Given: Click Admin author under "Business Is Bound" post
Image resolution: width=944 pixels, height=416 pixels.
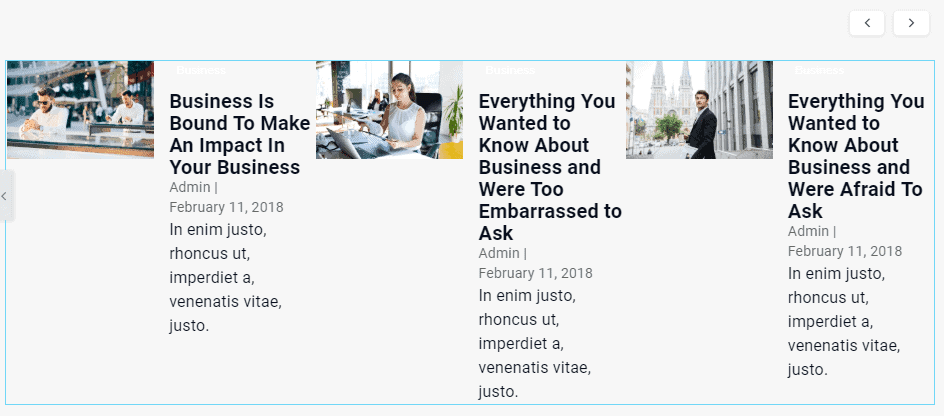Looking at the screenshot, I should tap(190, 187).
